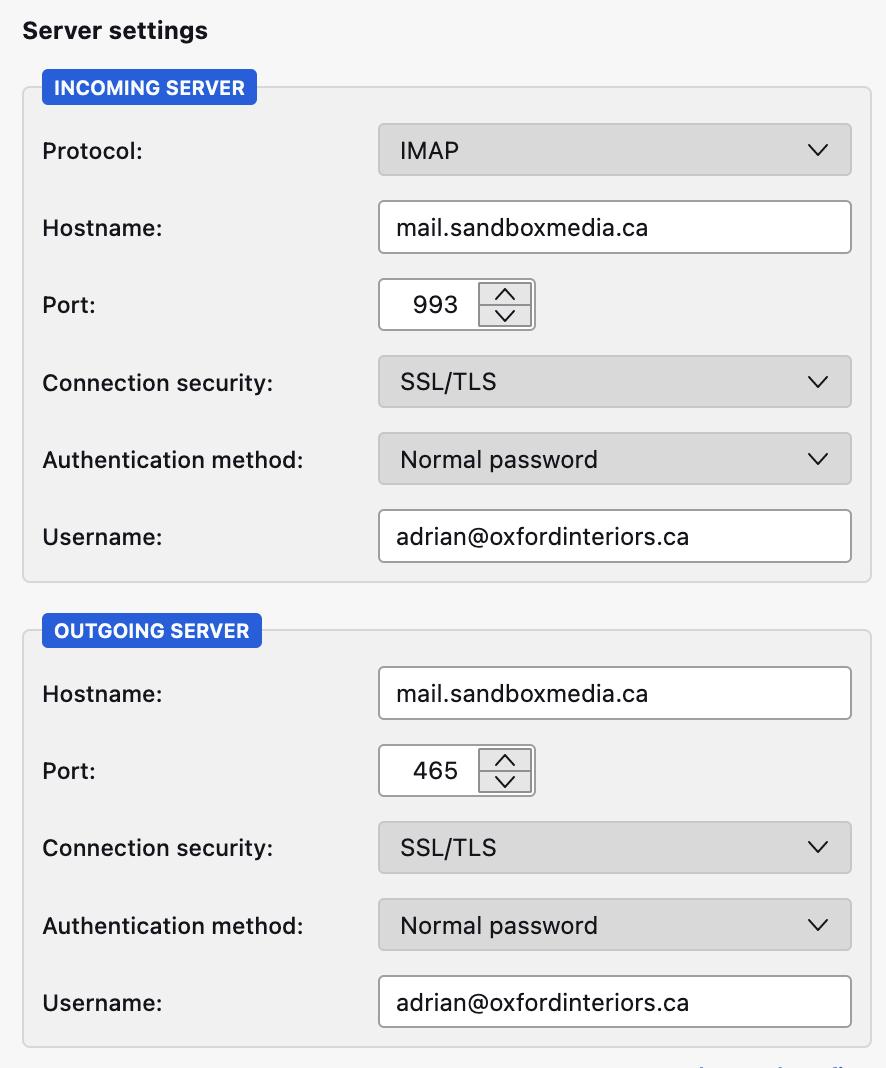Open the Protocol dropdown showing IMAP

[614, 150]
